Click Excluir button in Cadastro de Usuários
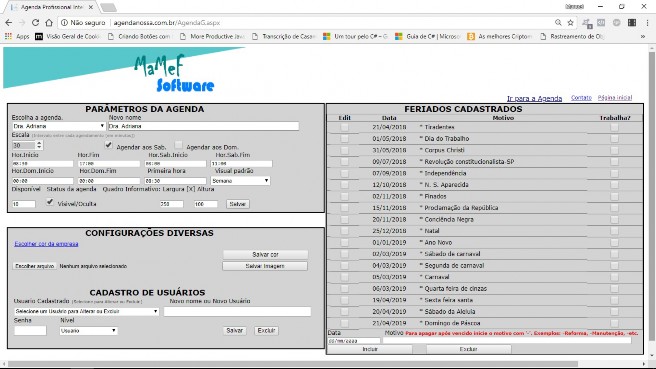This screenshot has height=369, width=656. pos(266,331)
